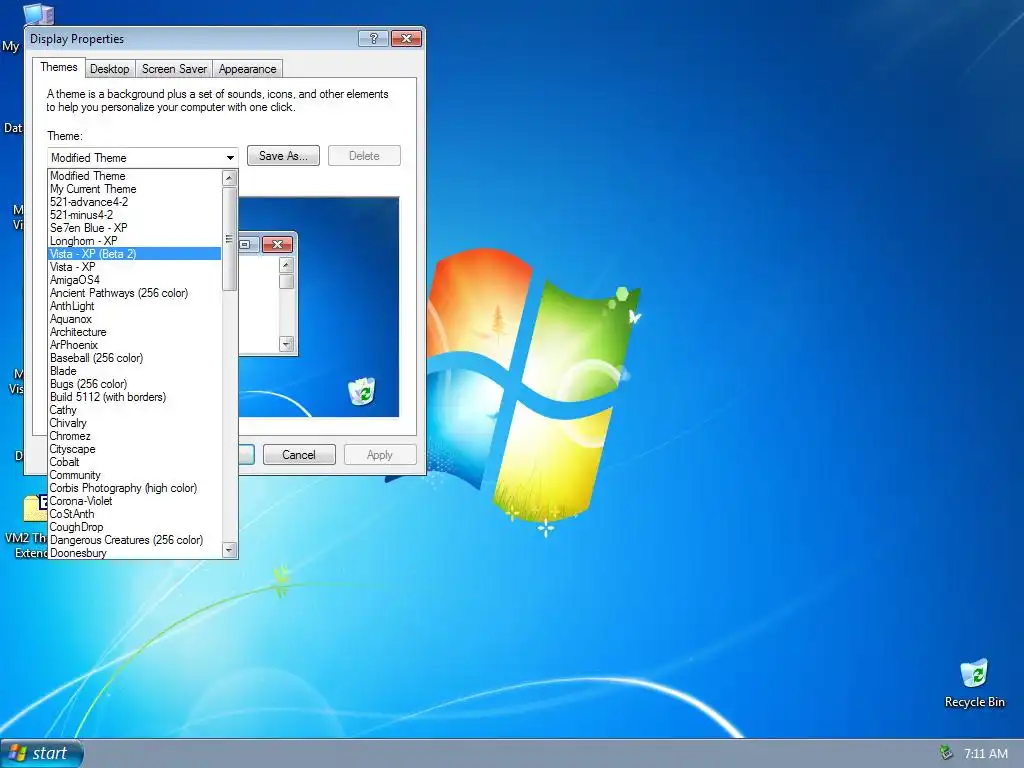This screenshot has width=1024, height=768.
Task: Click the Display Properties help question-mark button
Action: tap(374, 39)
